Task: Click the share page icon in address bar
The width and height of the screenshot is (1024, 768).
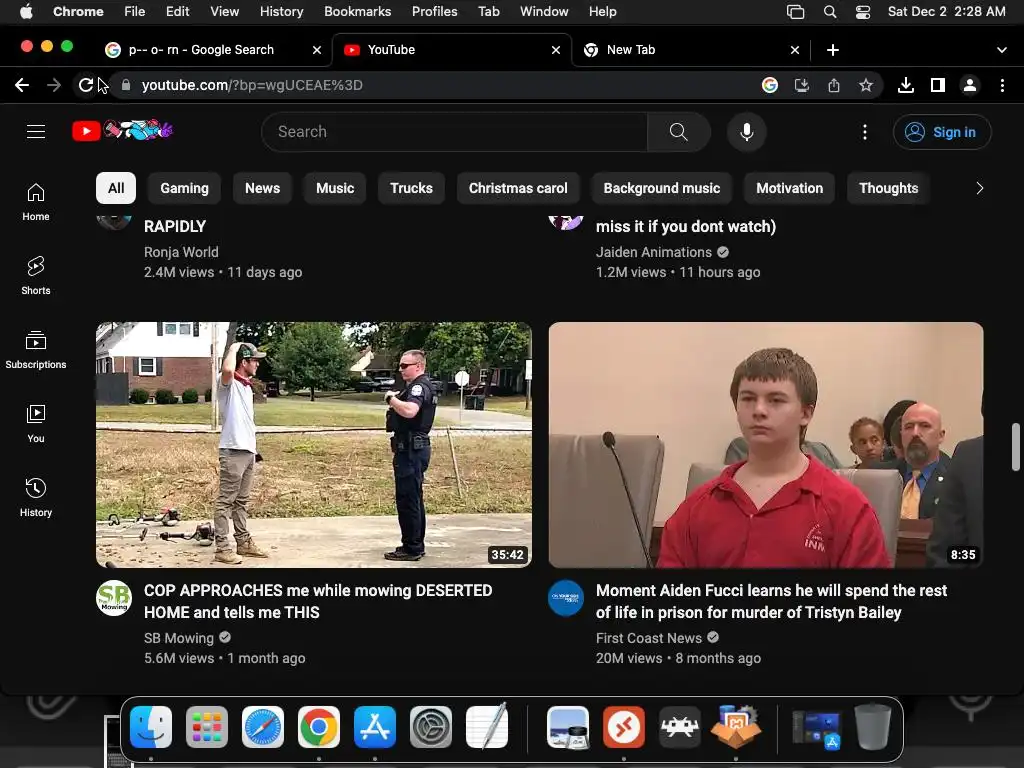Action: [834, 85]
